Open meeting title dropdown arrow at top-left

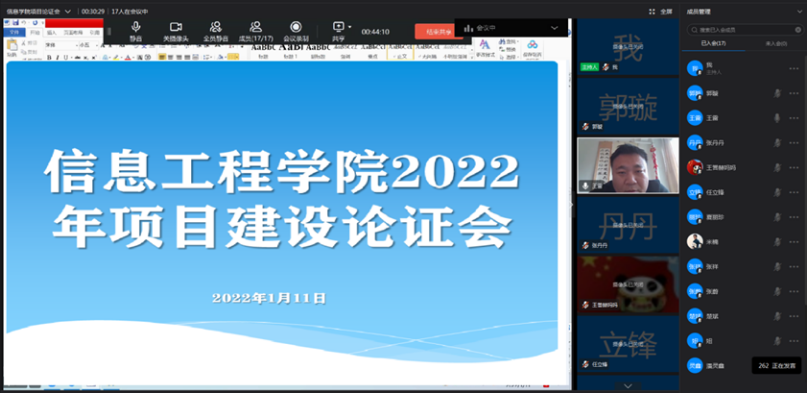(68, 11)
